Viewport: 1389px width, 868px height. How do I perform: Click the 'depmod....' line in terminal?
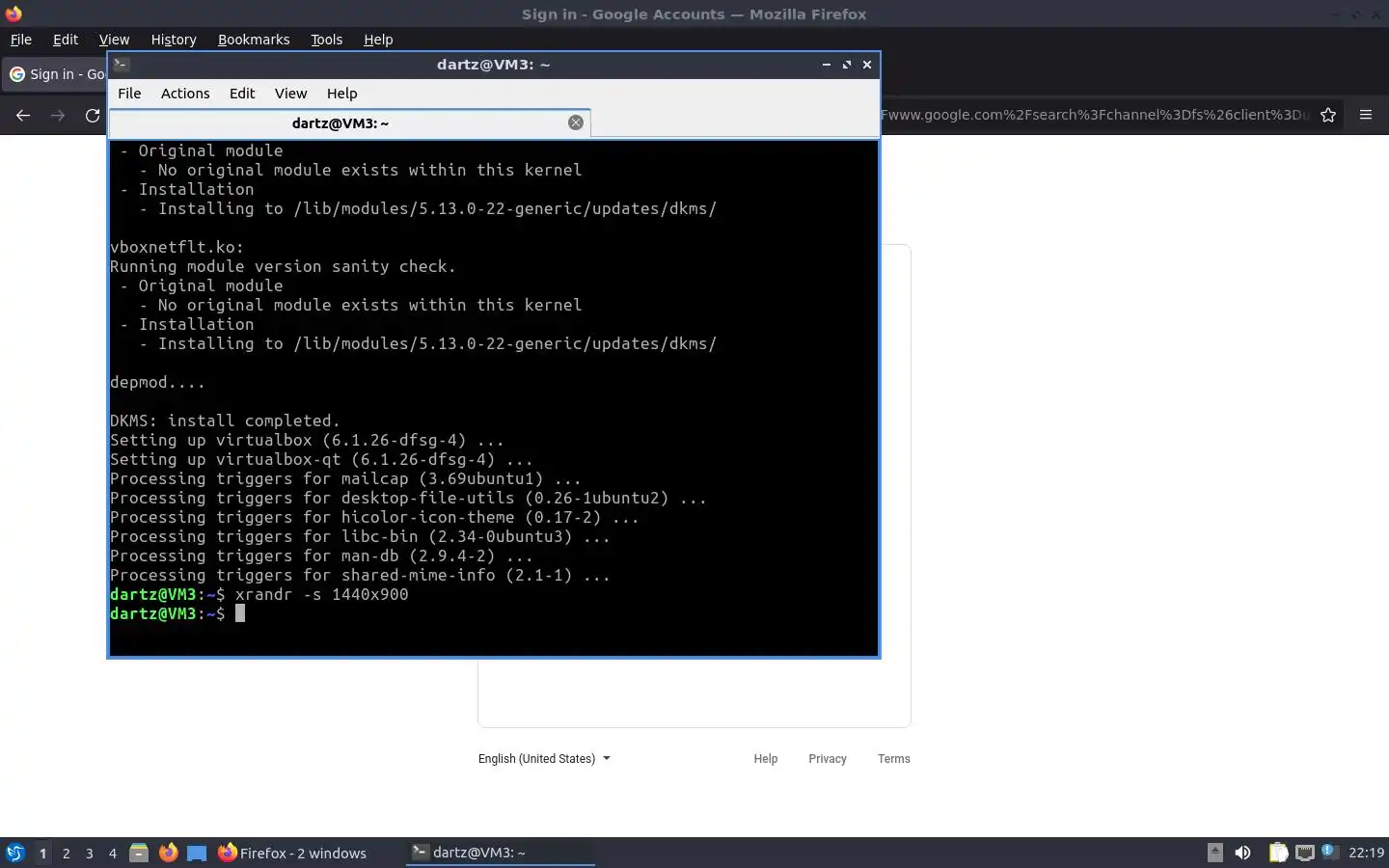157,382
